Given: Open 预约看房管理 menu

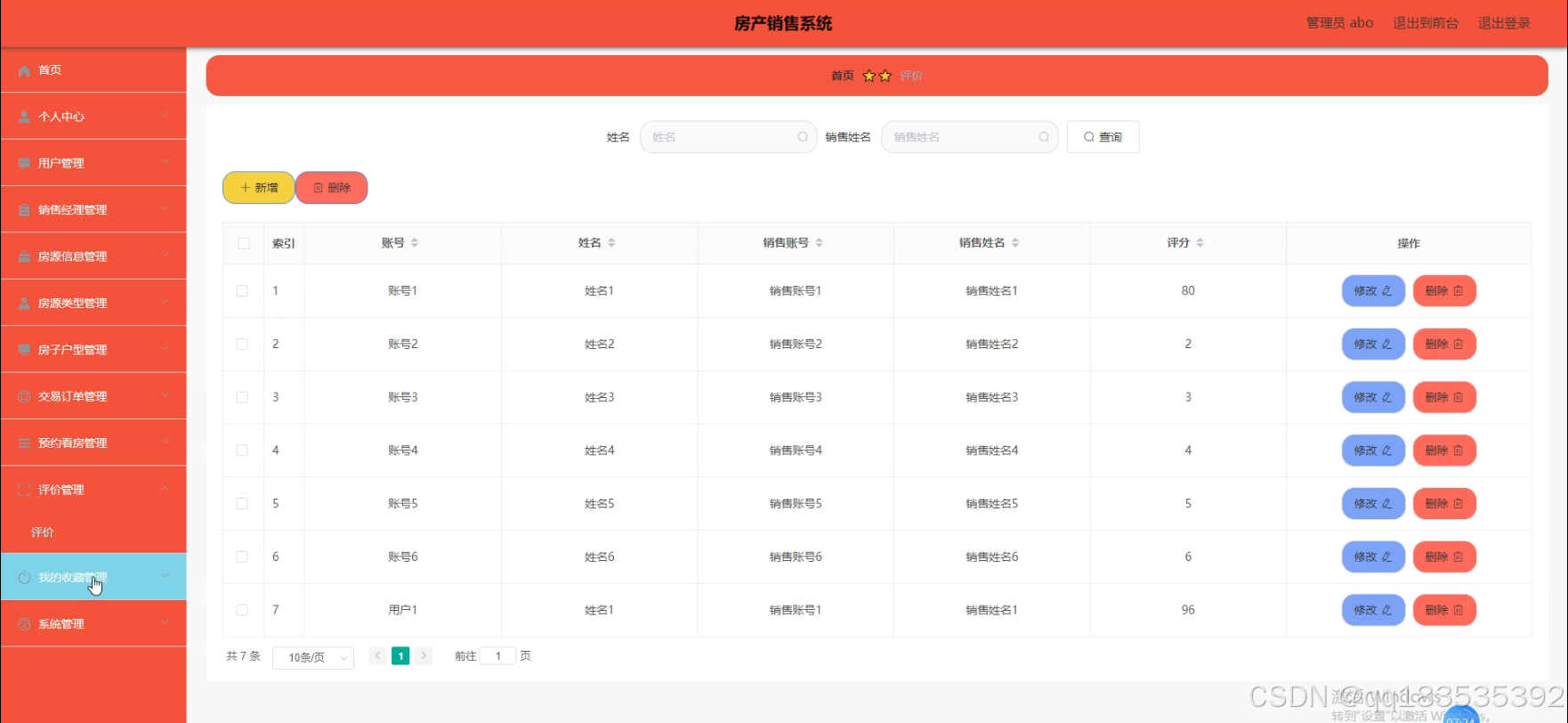Looking at the screenshot, I should [93, 443].
